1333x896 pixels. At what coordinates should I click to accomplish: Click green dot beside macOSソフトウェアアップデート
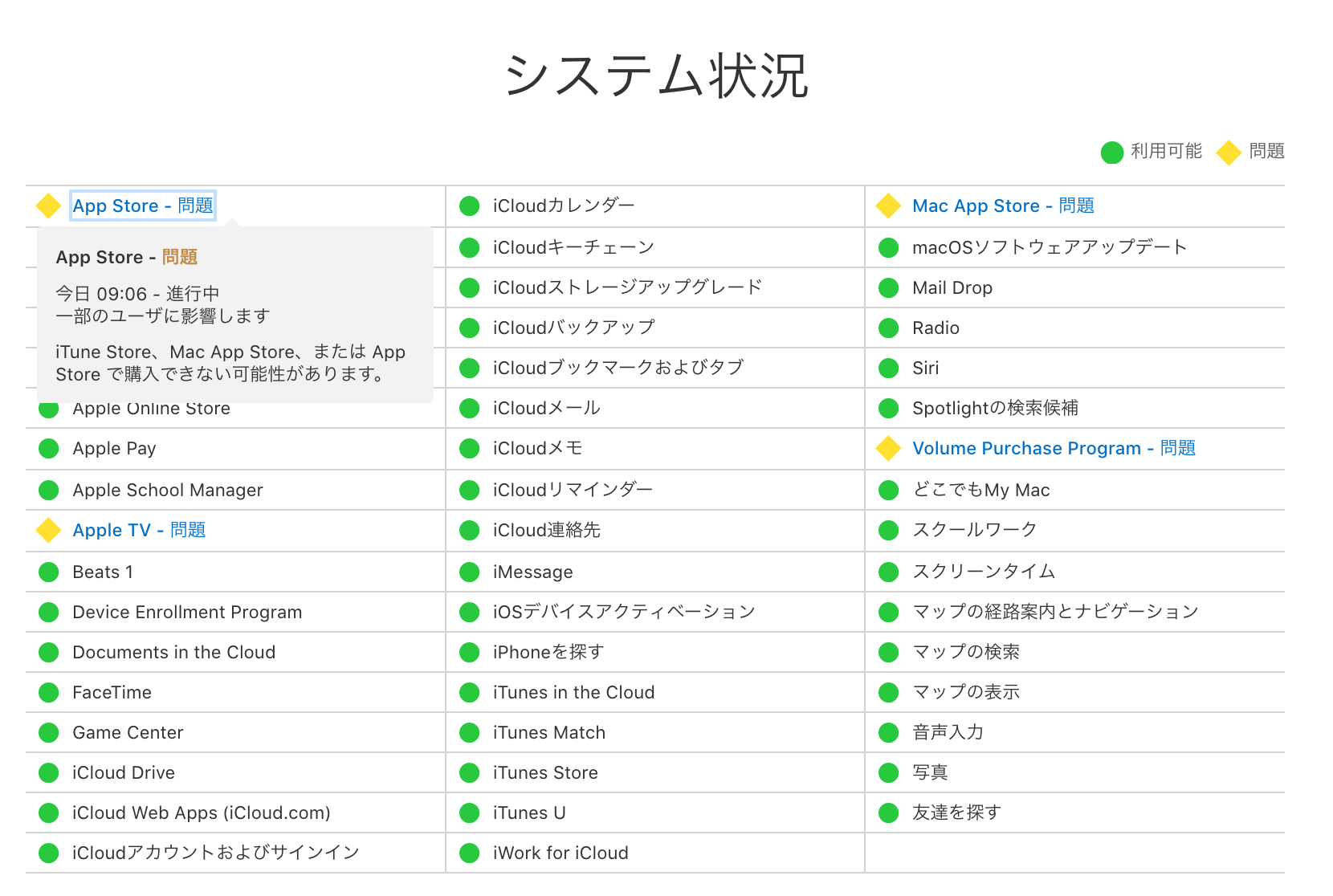coord(889,248)
